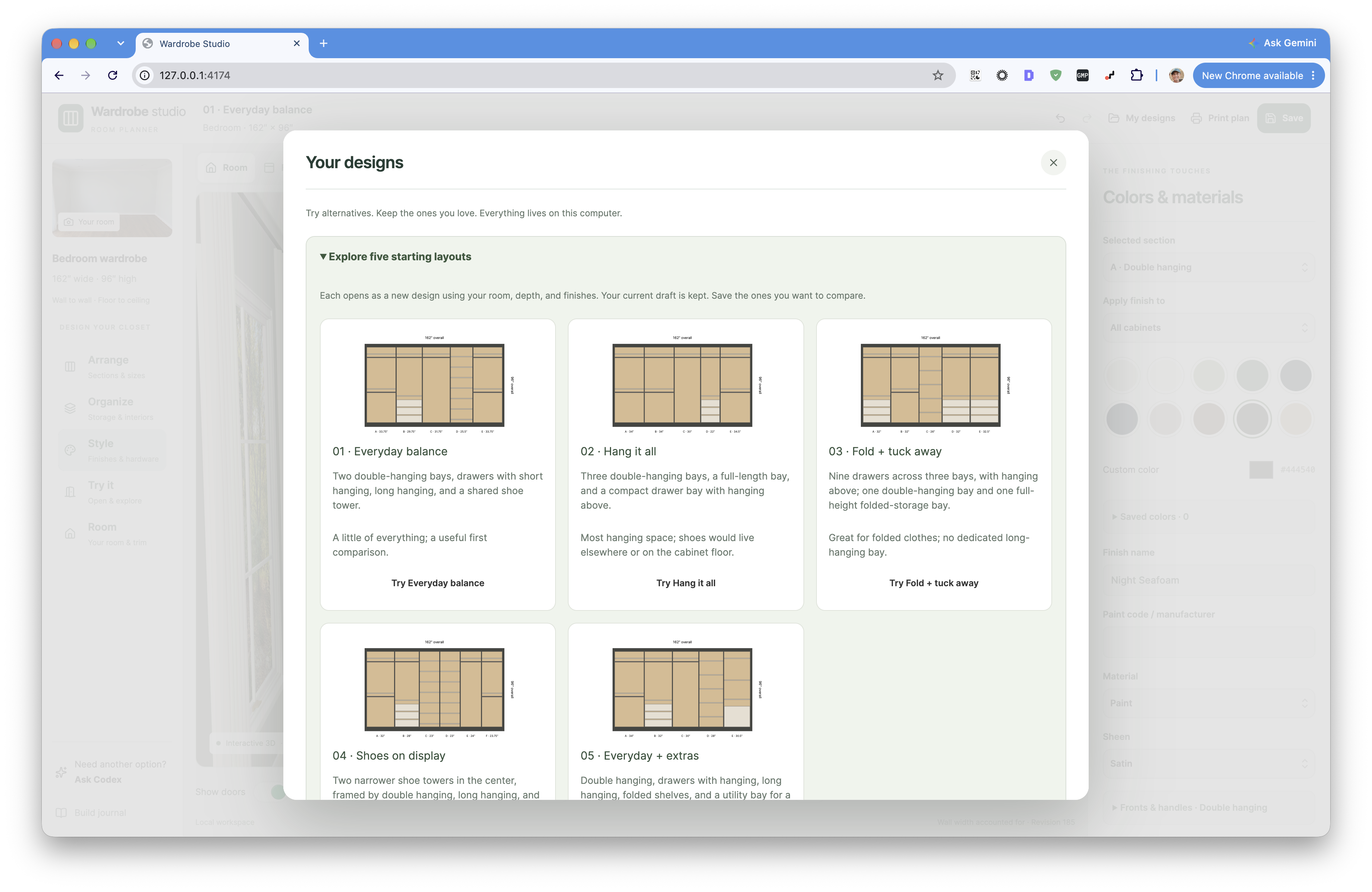Image resolution: width=1372 pixels, height=892 pixels.
Task: Open the Sheen dropdown showing Satin
Action: 1208,763
